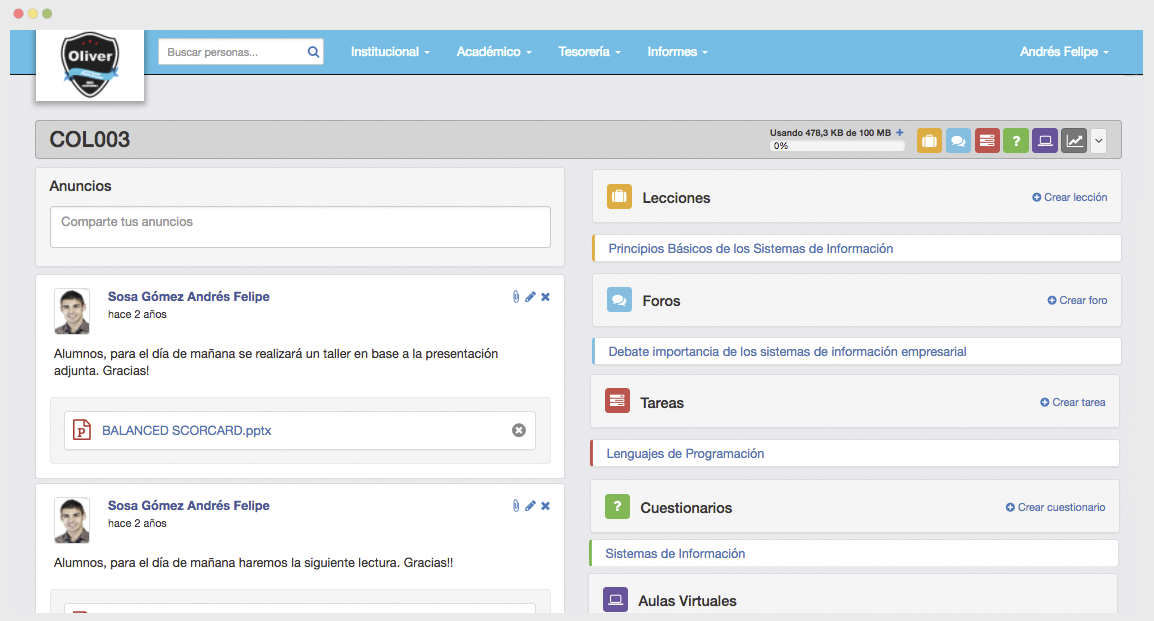Remove the BALANCED SCORCARD.pptx attachment
This screenshot has width=1154, height=621.
point(519,430)
